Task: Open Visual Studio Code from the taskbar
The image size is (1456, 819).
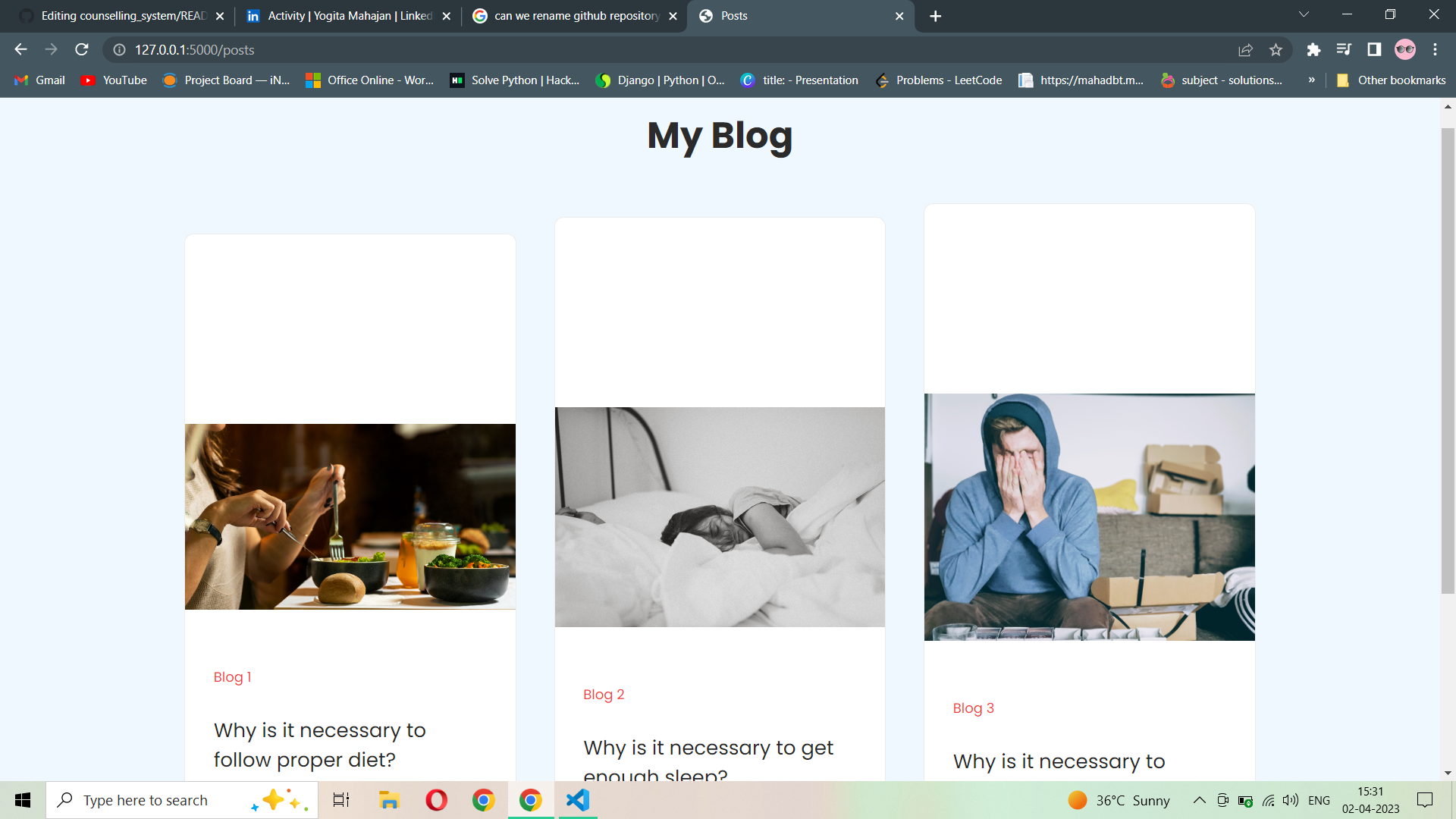Action: tap(578, 800)
